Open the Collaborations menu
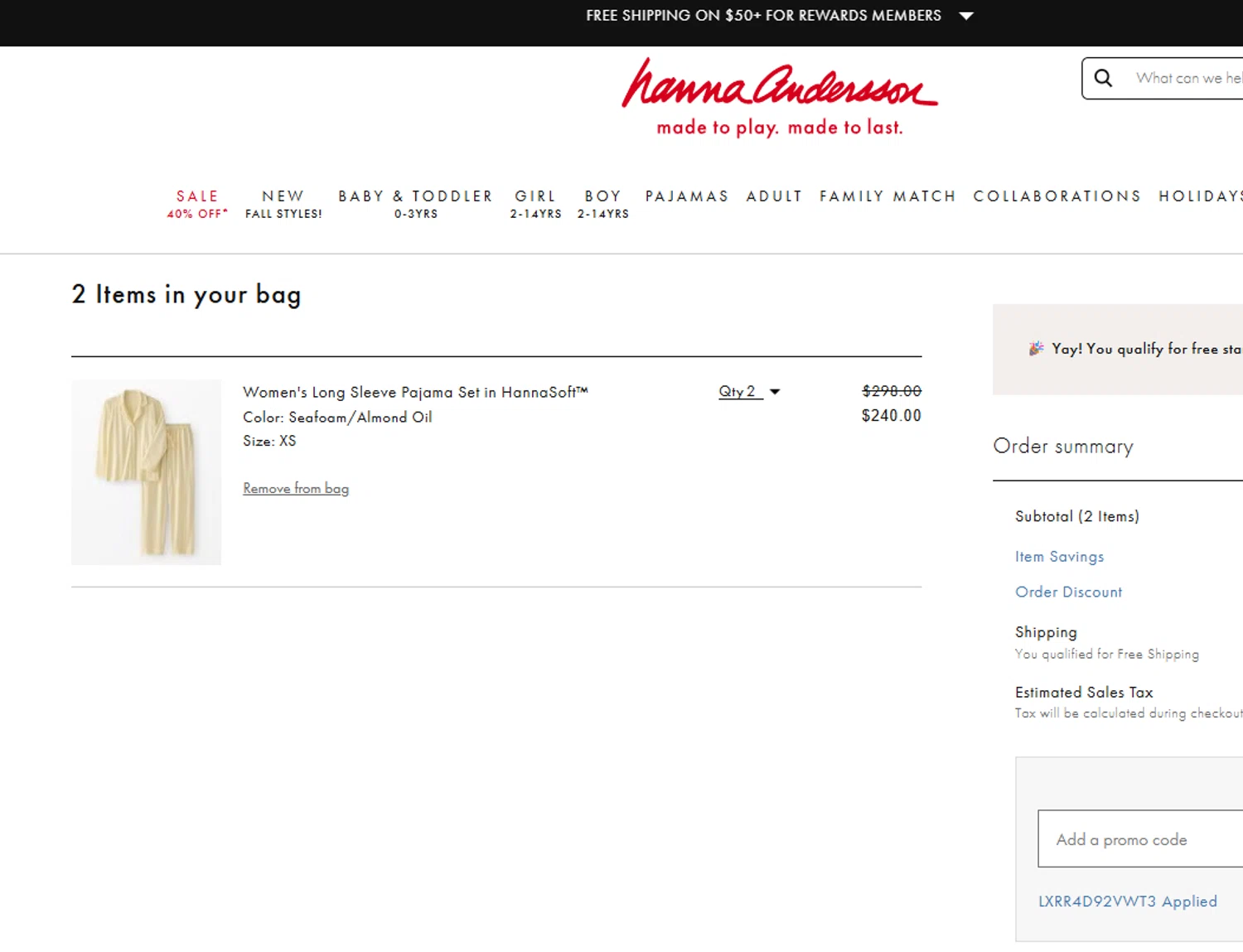The image size is (1243, 952). (1057, 196)
